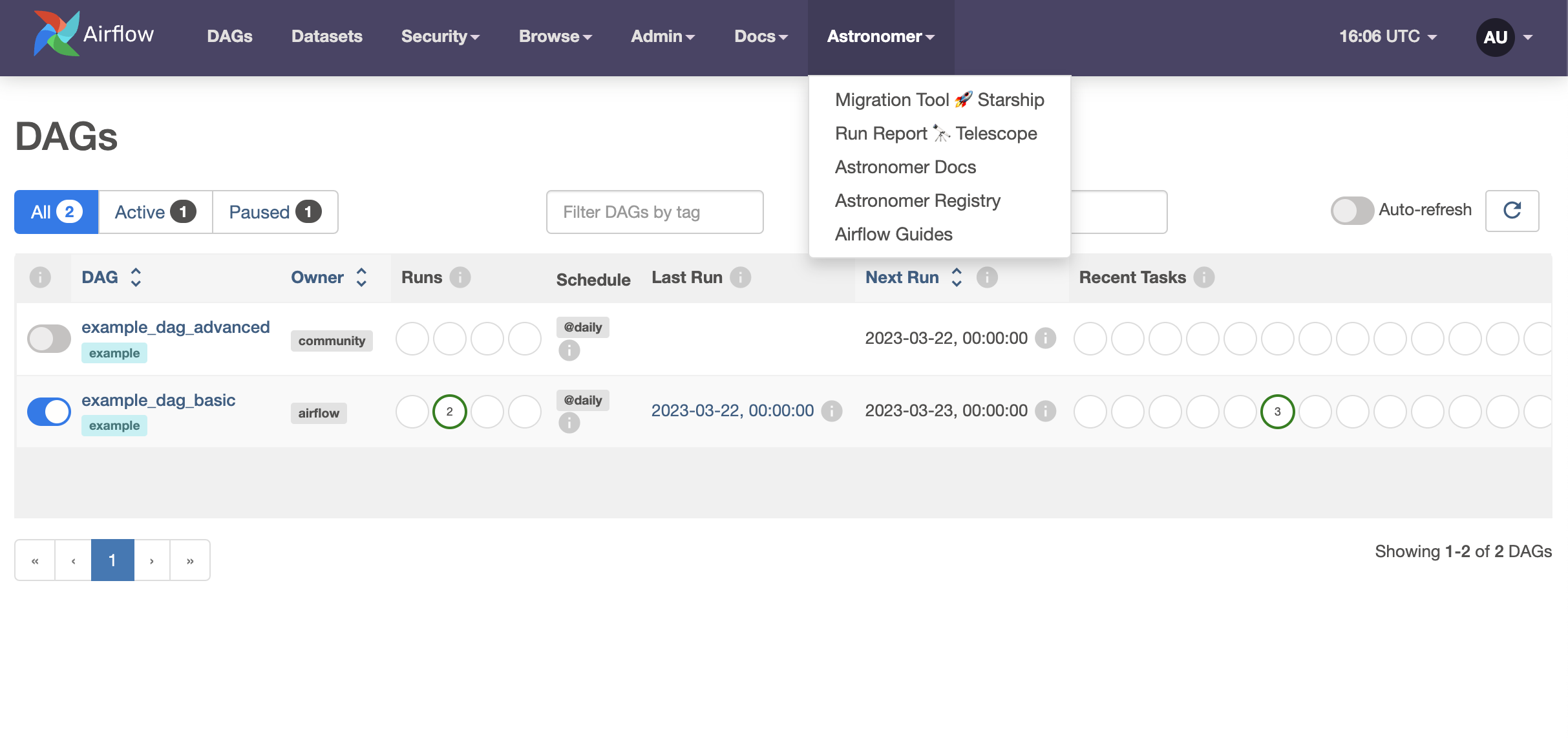The width and height of the screenshot is (1568, 742).
Task: Click info icon beside Recent Tasks header
Action: [x=1203, y=277]
